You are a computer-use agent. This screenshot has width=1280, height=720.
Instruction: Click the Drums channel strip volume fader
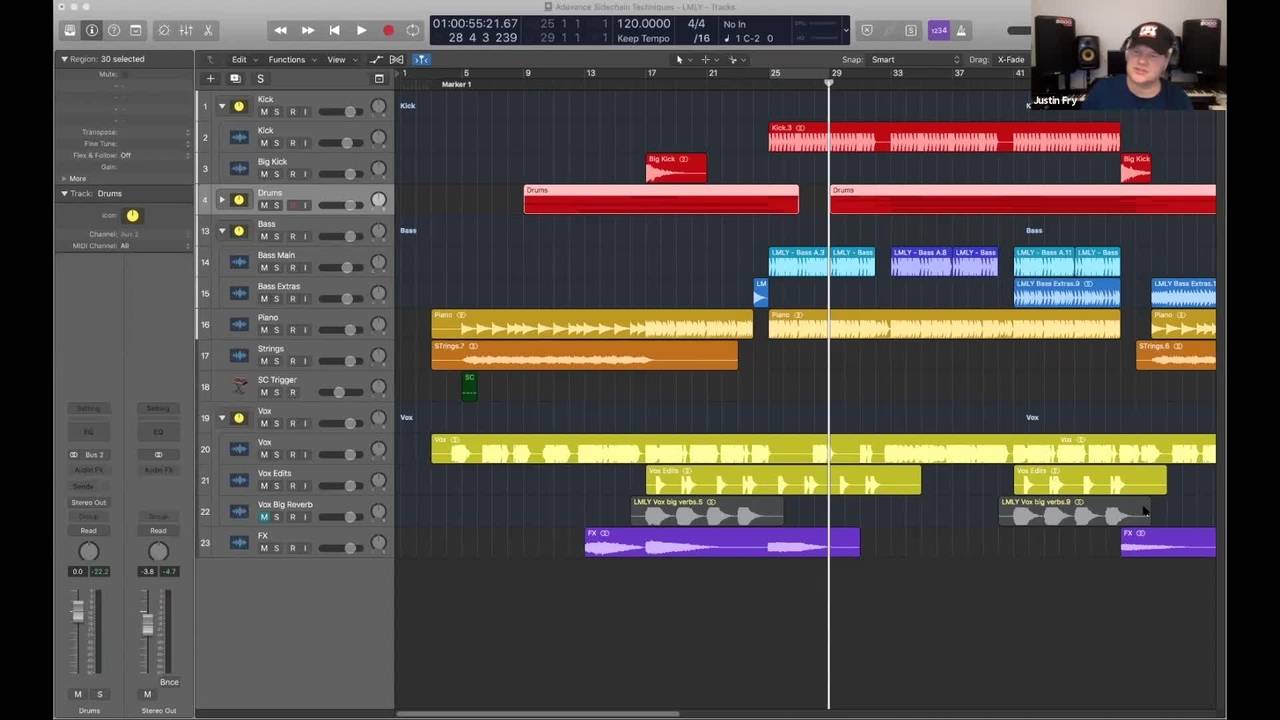tap(78, 612)
